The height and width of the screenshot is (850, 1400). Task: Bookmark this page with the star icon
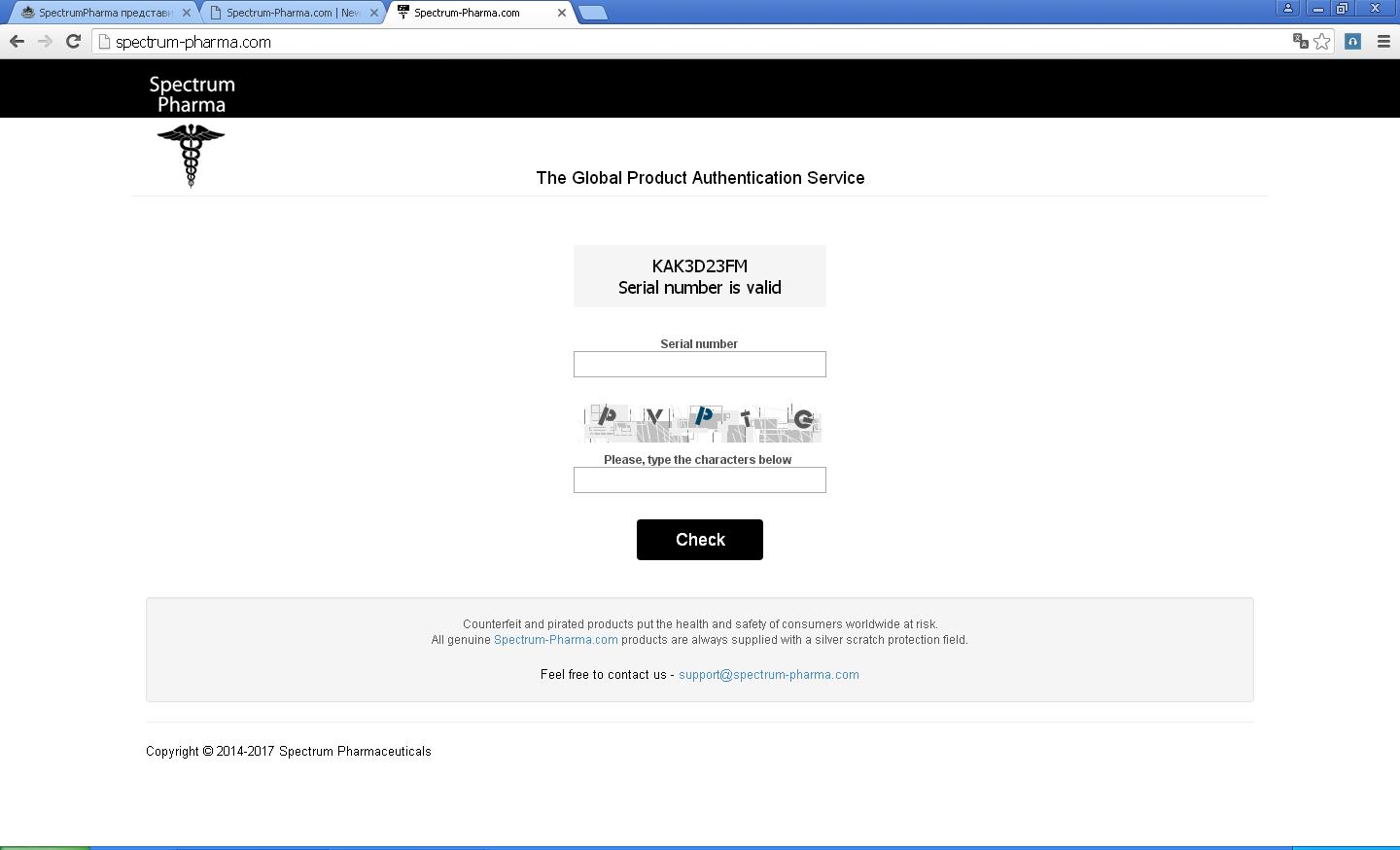coord(1322,41)
